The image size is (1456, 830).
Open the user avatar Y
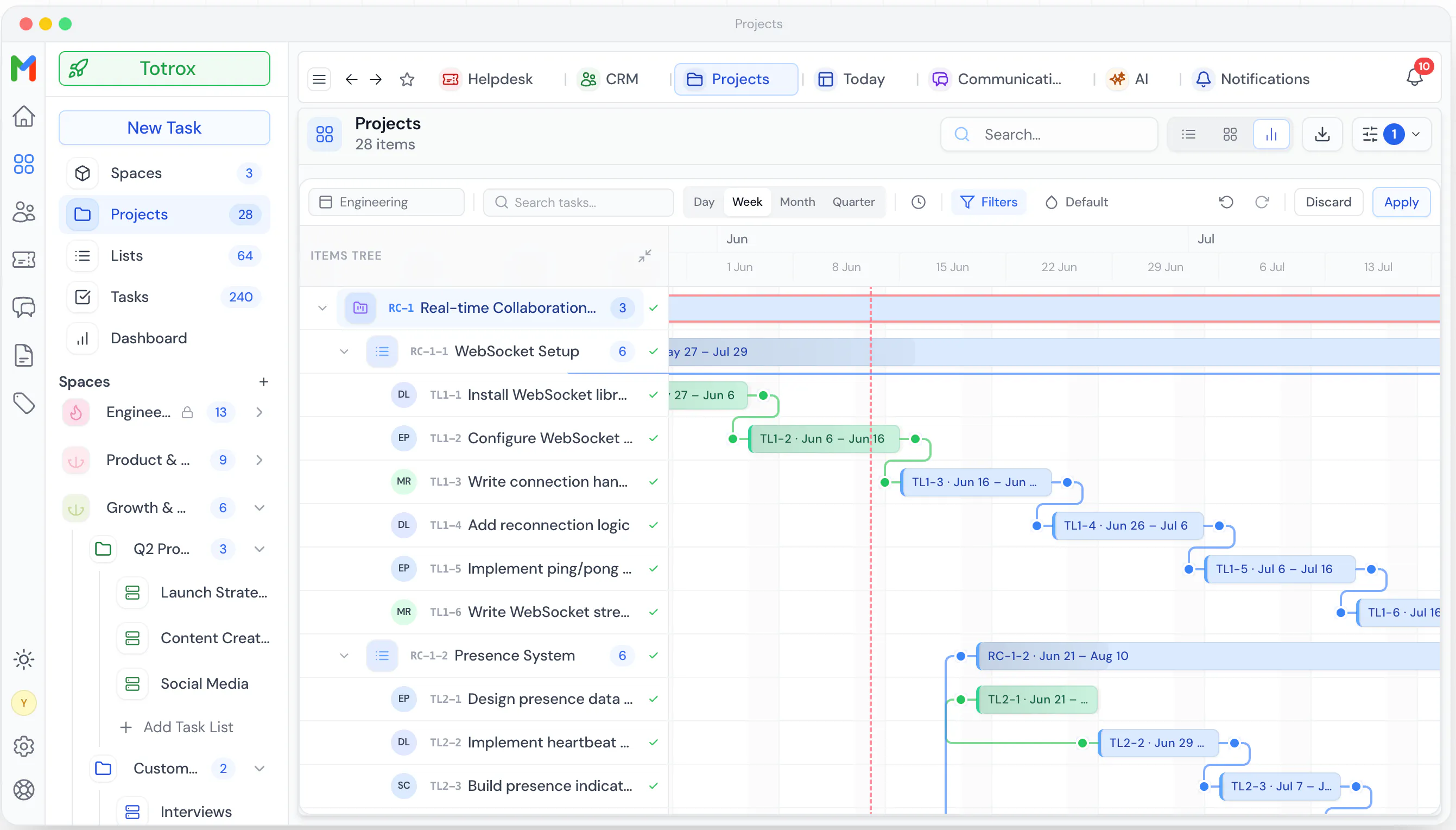tap(23, 703)
